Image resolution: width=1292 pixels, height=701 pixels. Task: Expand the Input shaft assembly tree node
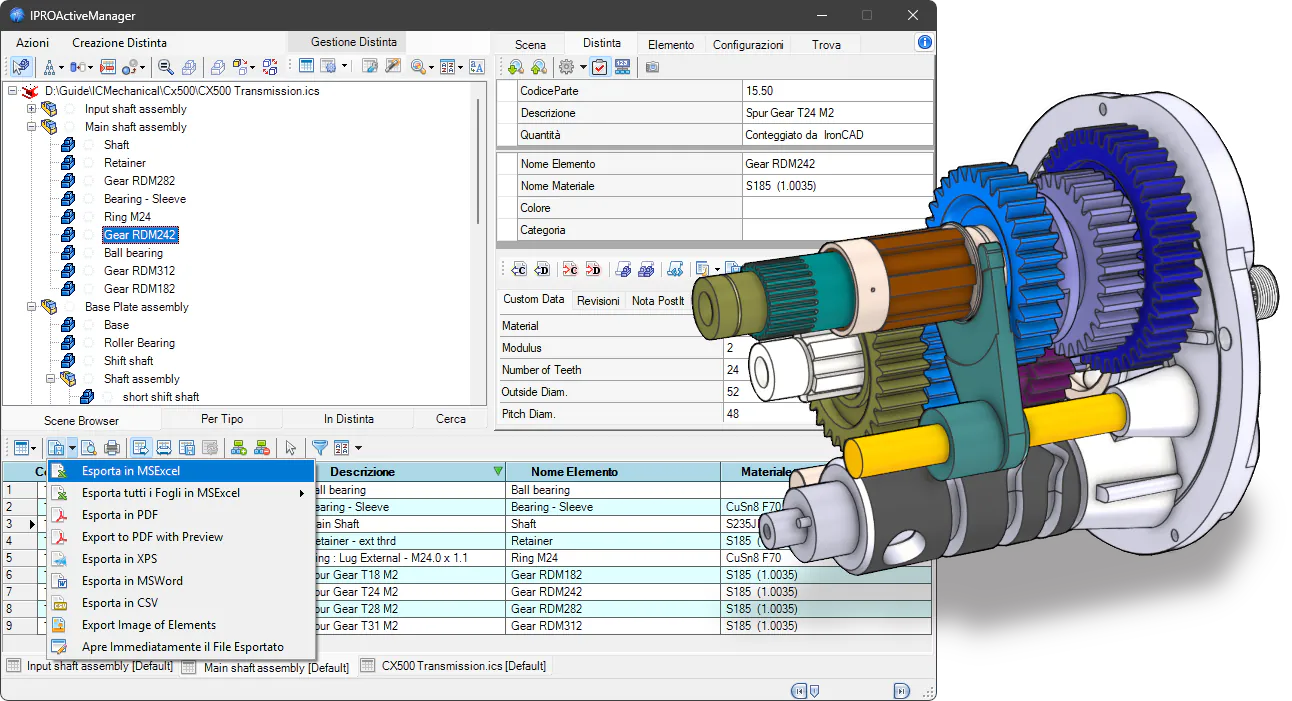click(x=31, y=109)
